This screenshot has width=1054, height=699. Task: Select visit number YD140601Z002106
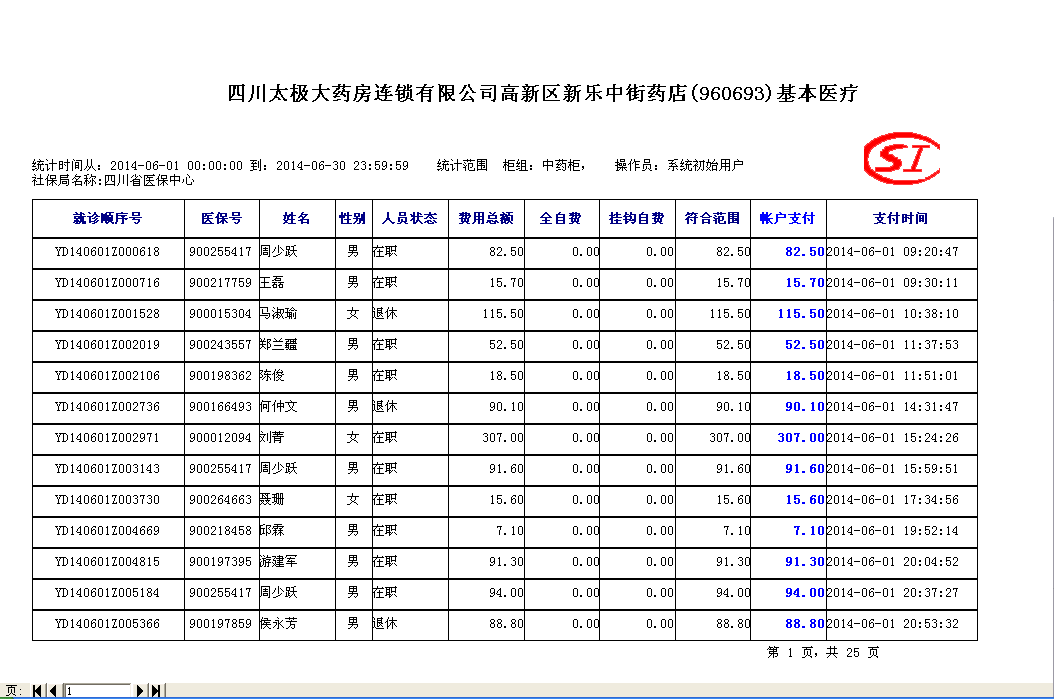(x=108, y=376)
